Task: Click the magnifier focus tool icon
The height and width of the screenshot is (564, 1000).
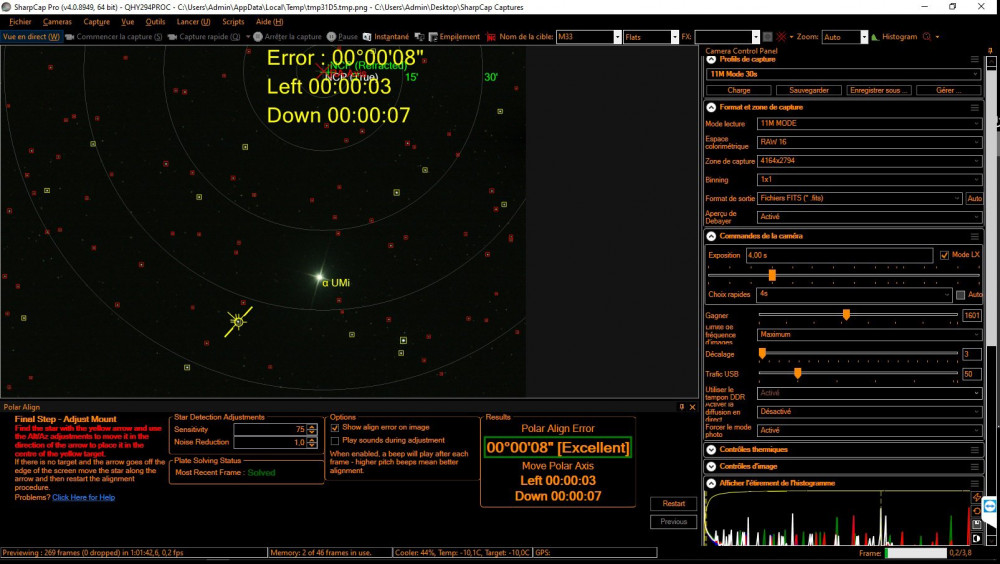Action: click(x=927, y=37)
